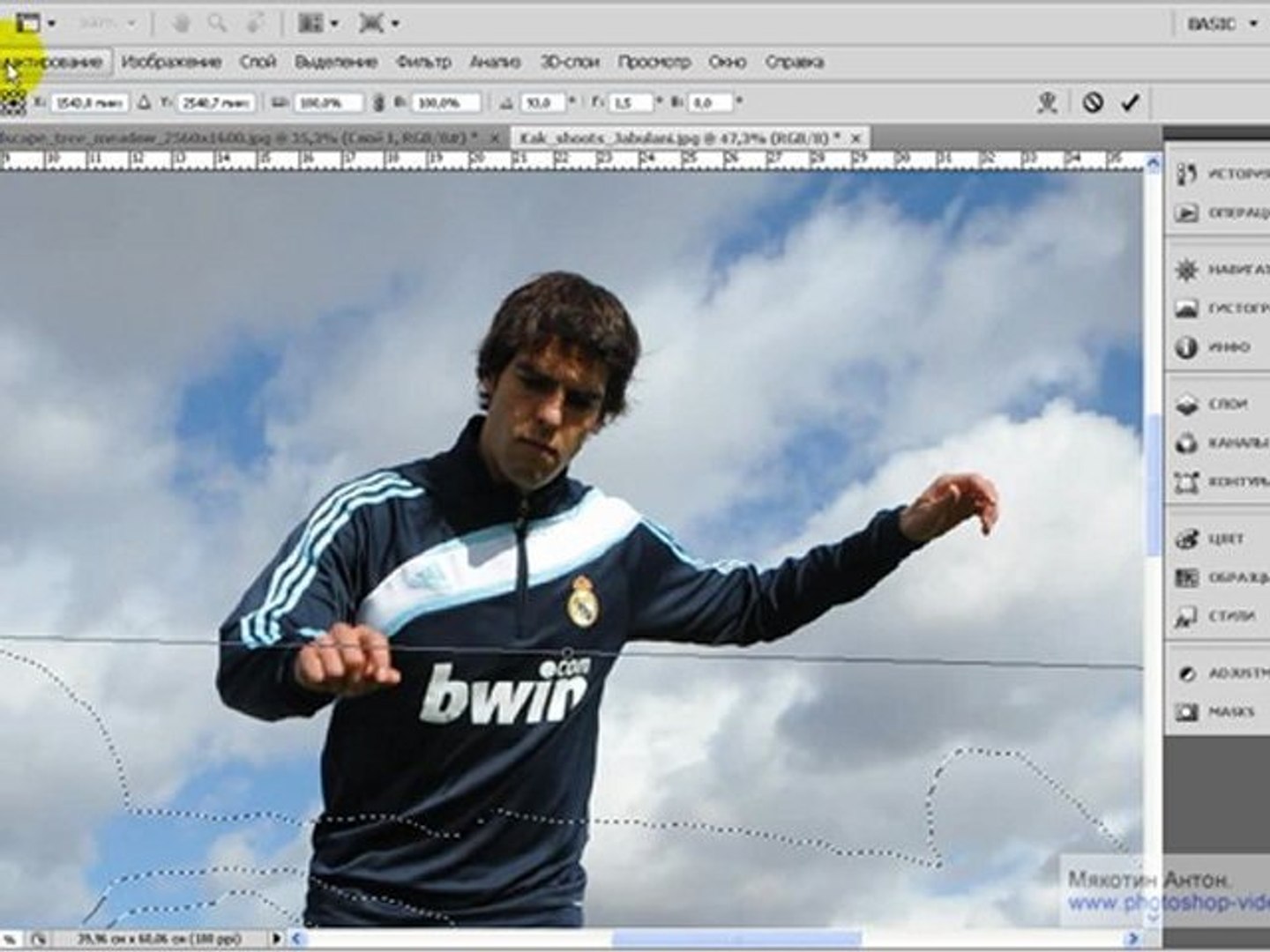This screenshot has width=1270, height=952.
Task: Click the horizontal scale W percentage field
Action: 328,103
